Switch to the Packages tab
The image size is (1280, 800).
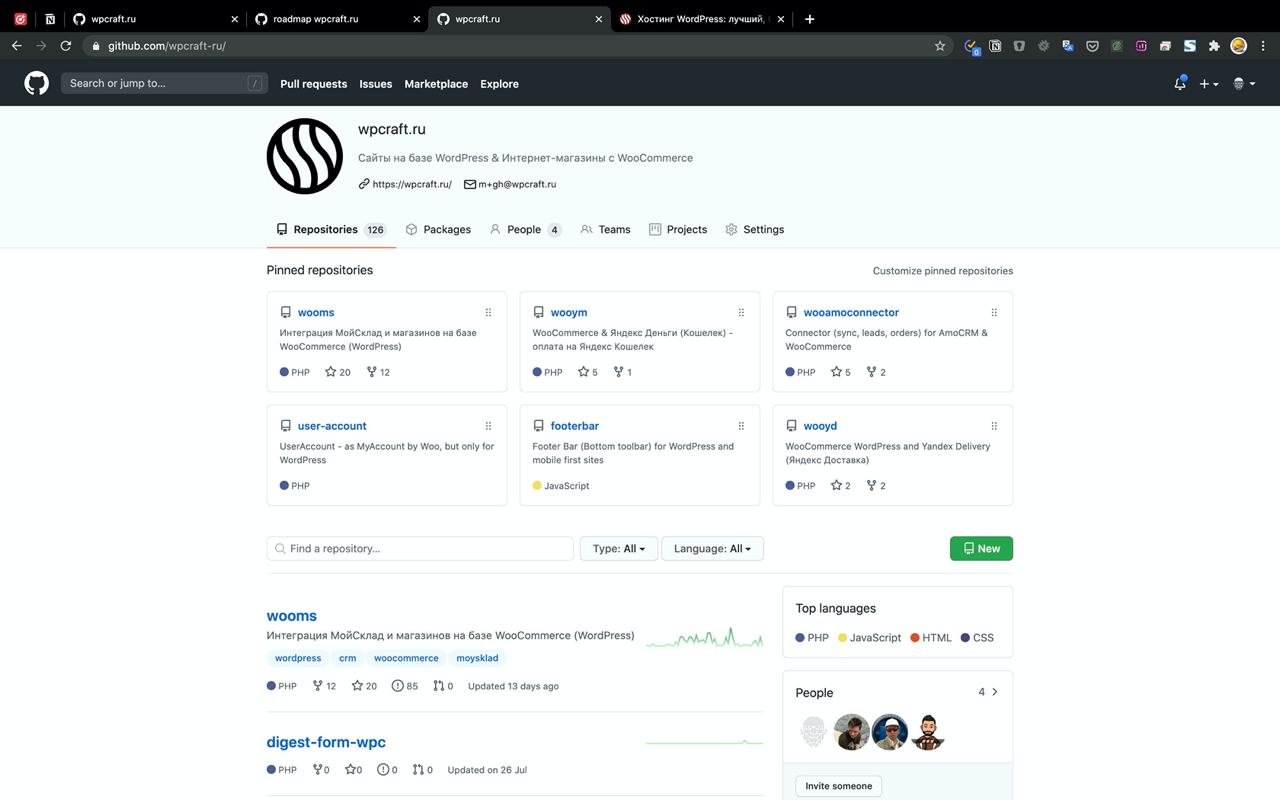click(438, 230)
